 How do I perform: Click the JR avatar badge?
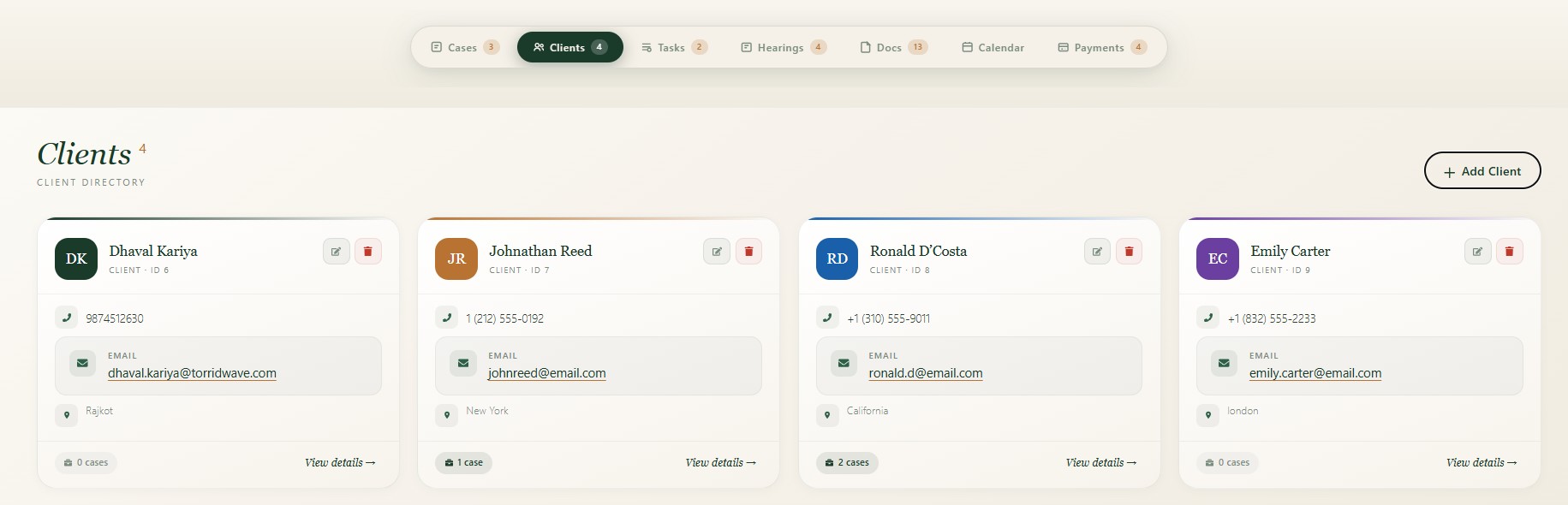[456, 258]
